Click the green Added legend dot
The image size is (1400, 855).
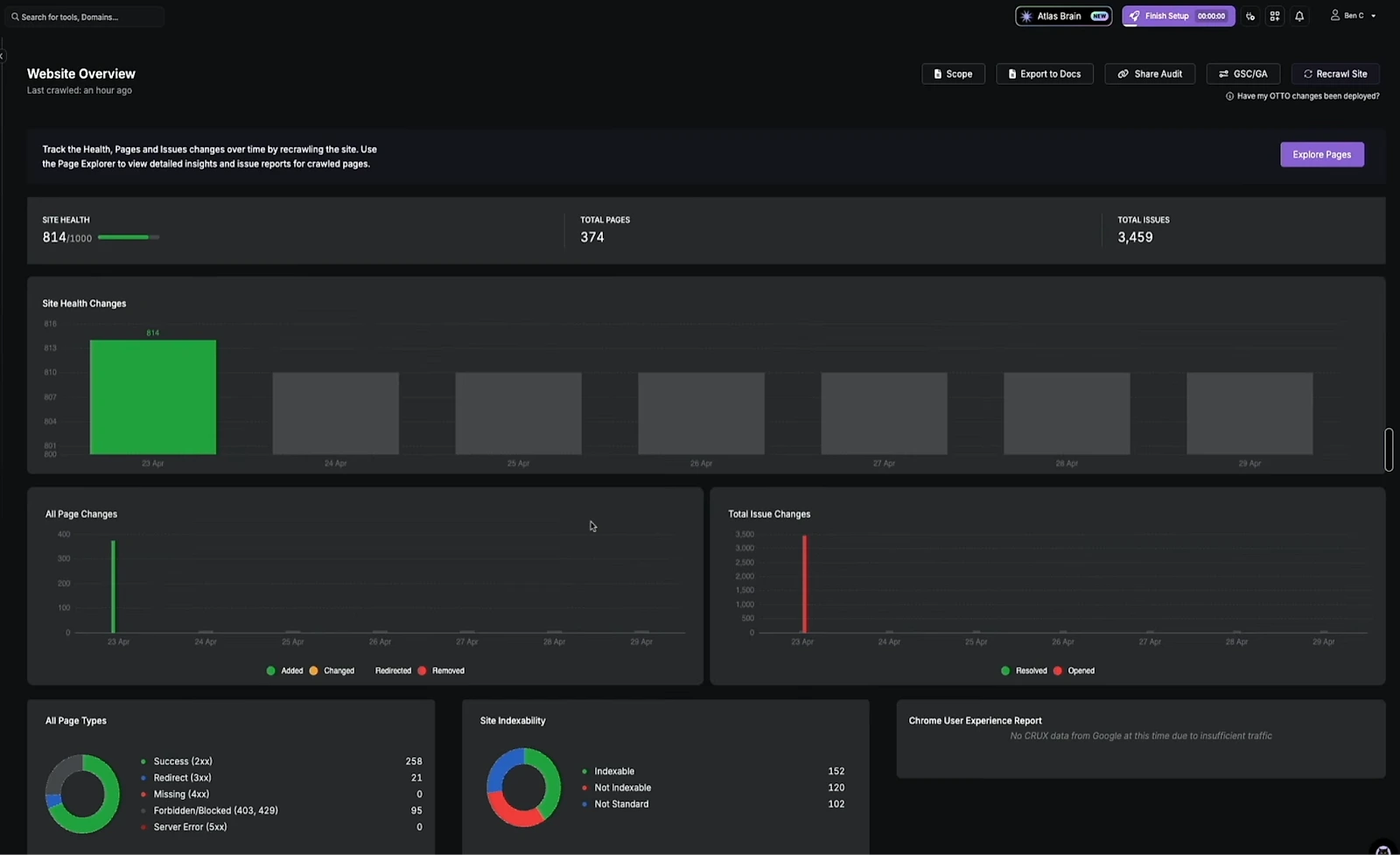(x=270, y=670)
